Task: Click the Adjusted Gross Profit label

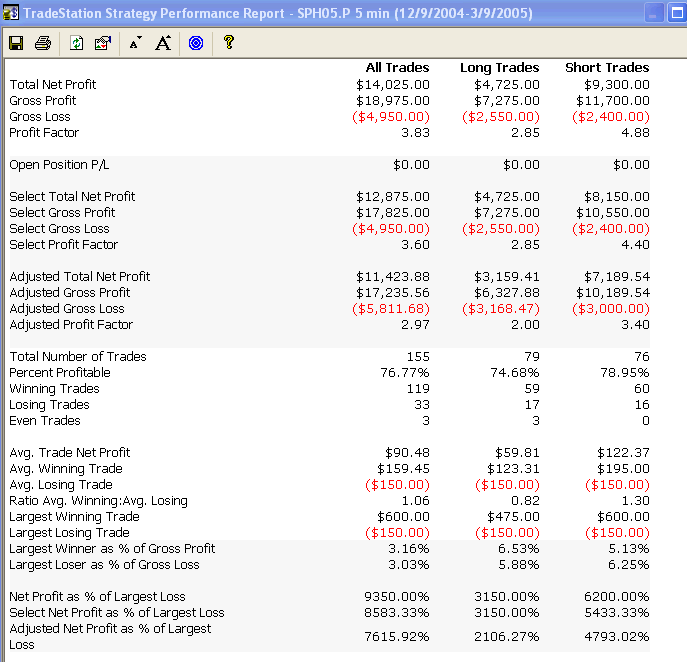Action: tap(70, 292)
